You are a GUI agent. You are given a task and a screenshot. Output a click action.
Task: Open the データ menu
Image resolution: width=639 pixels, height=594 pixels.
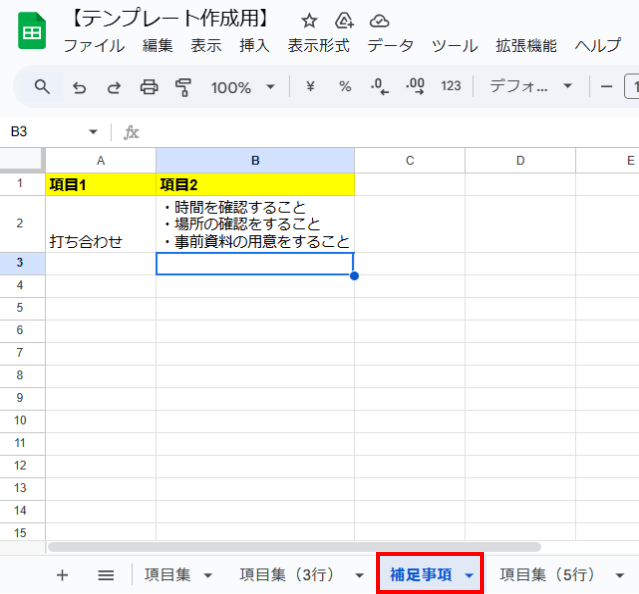click(x=390, y=46)
